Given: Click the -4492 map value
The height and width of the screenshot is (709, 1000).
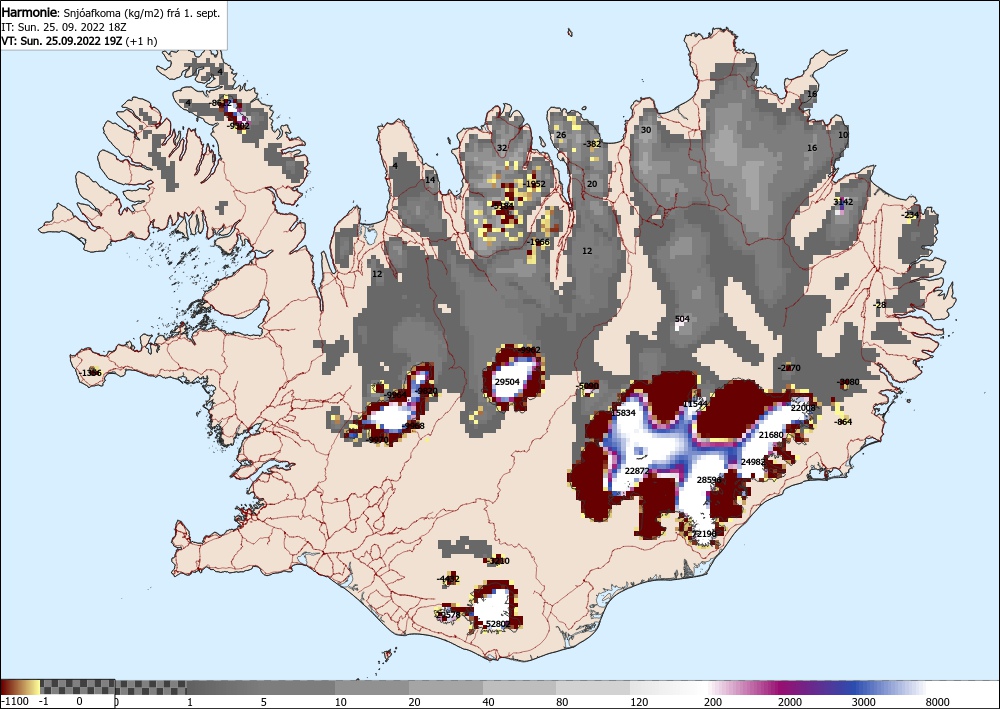Looking at the screenshot, I should point(448,579).
